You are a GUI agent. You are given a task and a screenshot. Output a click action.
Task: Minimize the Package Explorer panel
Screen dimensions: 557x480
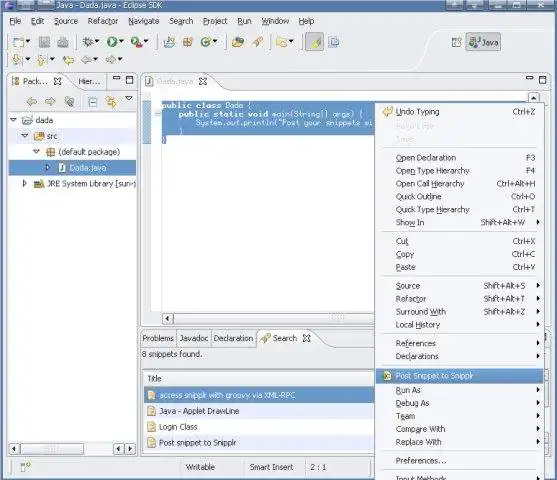(x=116, y=77)
